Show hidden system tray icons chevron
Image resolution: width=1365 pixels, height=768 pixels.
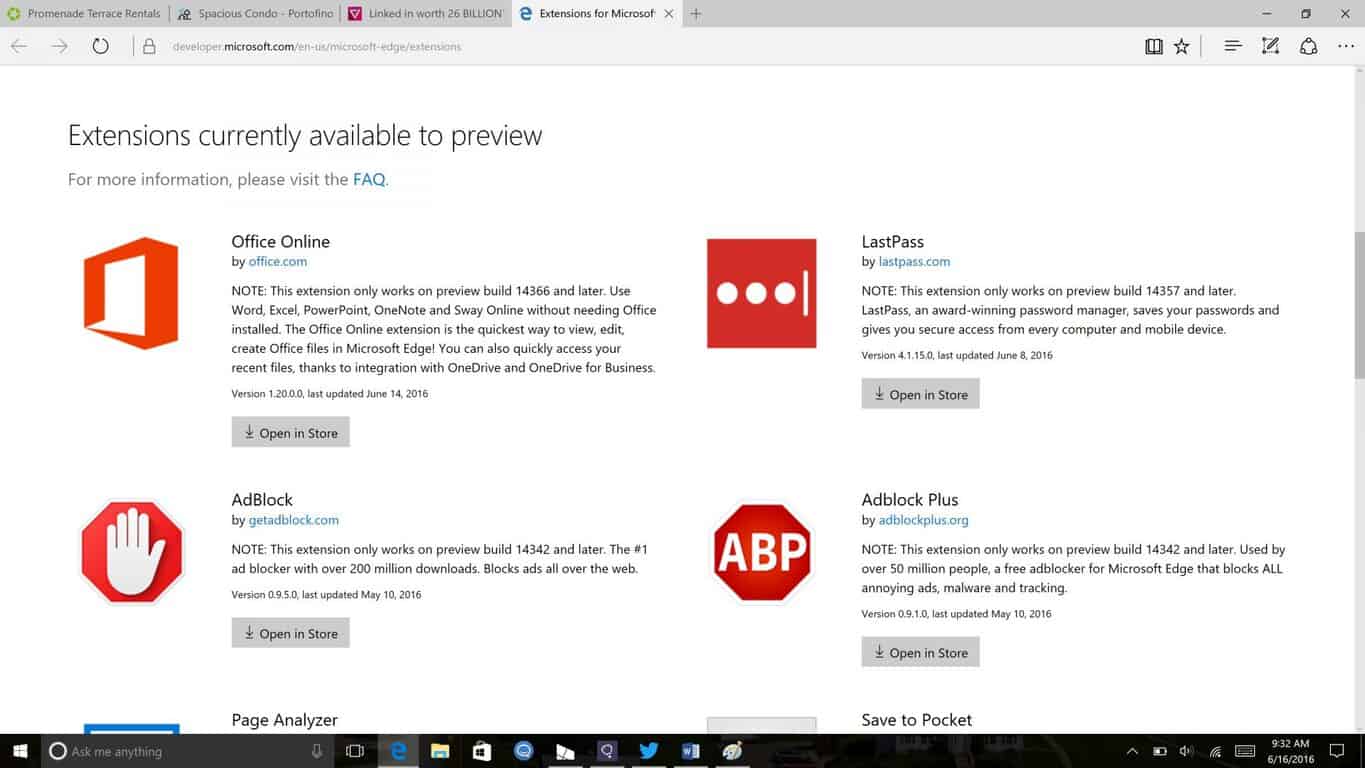click(1132, 751)
